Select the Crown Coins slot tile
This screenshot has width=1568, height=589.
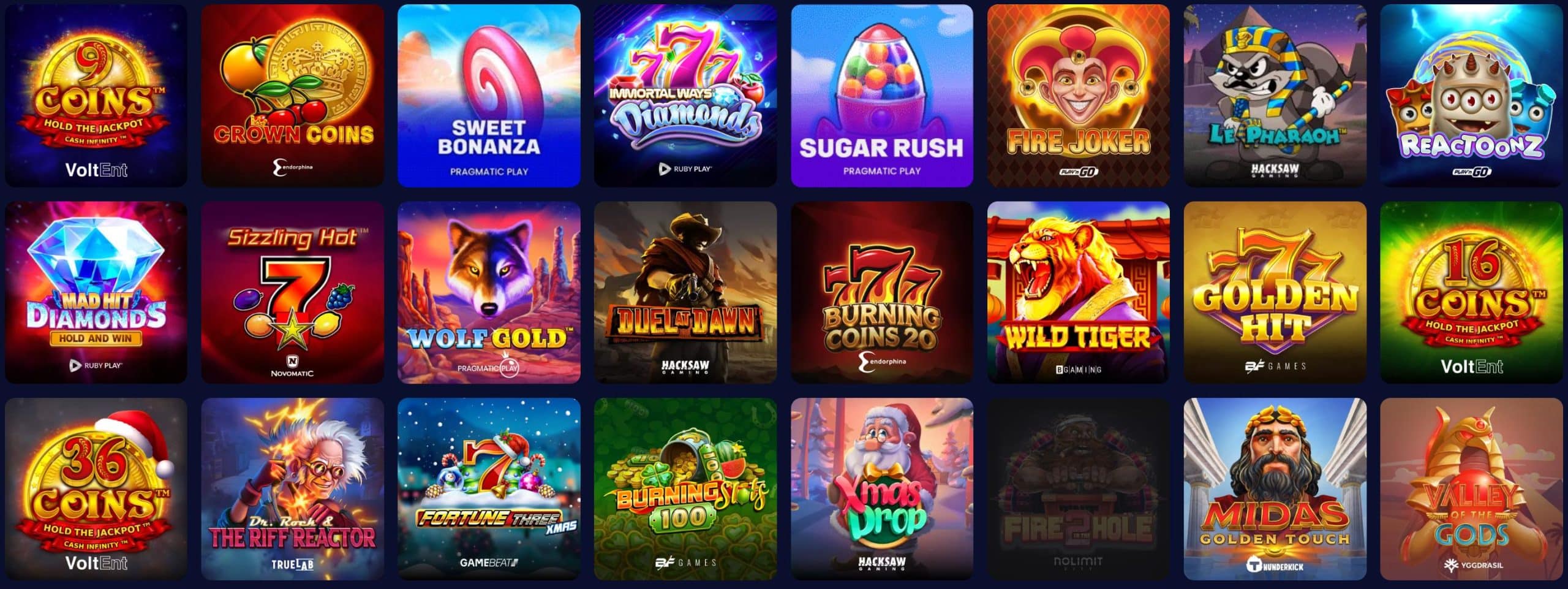tap(293, 96)
